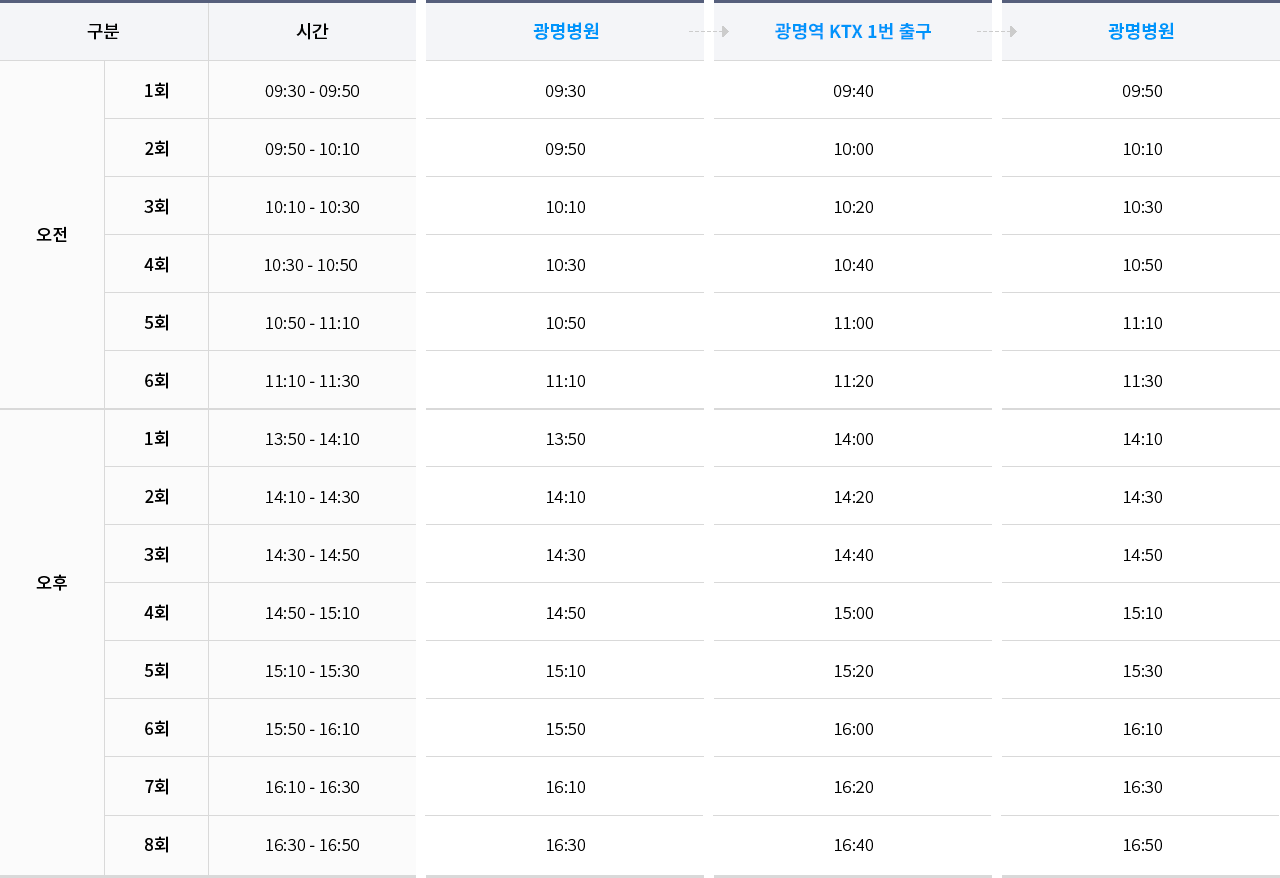Click the 3회 label in the 오전 section
The height and width of the screenshot is (878, 1280).
(156, 207)
